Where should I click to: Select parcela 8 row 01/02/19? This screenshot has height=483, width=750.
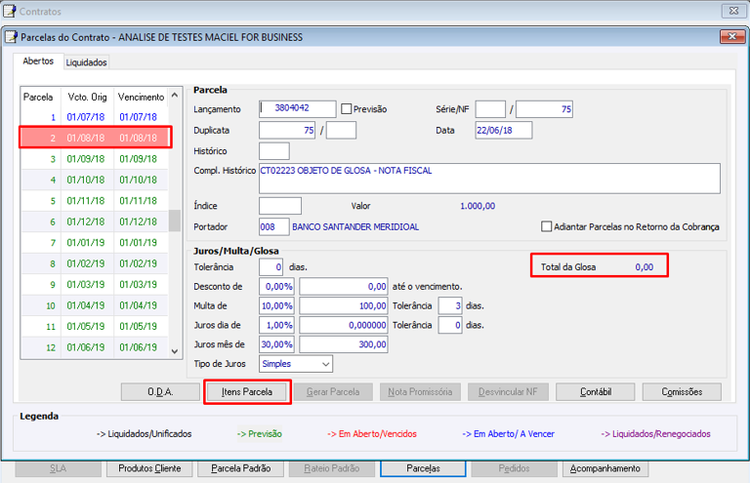click(x=95, y=263)
